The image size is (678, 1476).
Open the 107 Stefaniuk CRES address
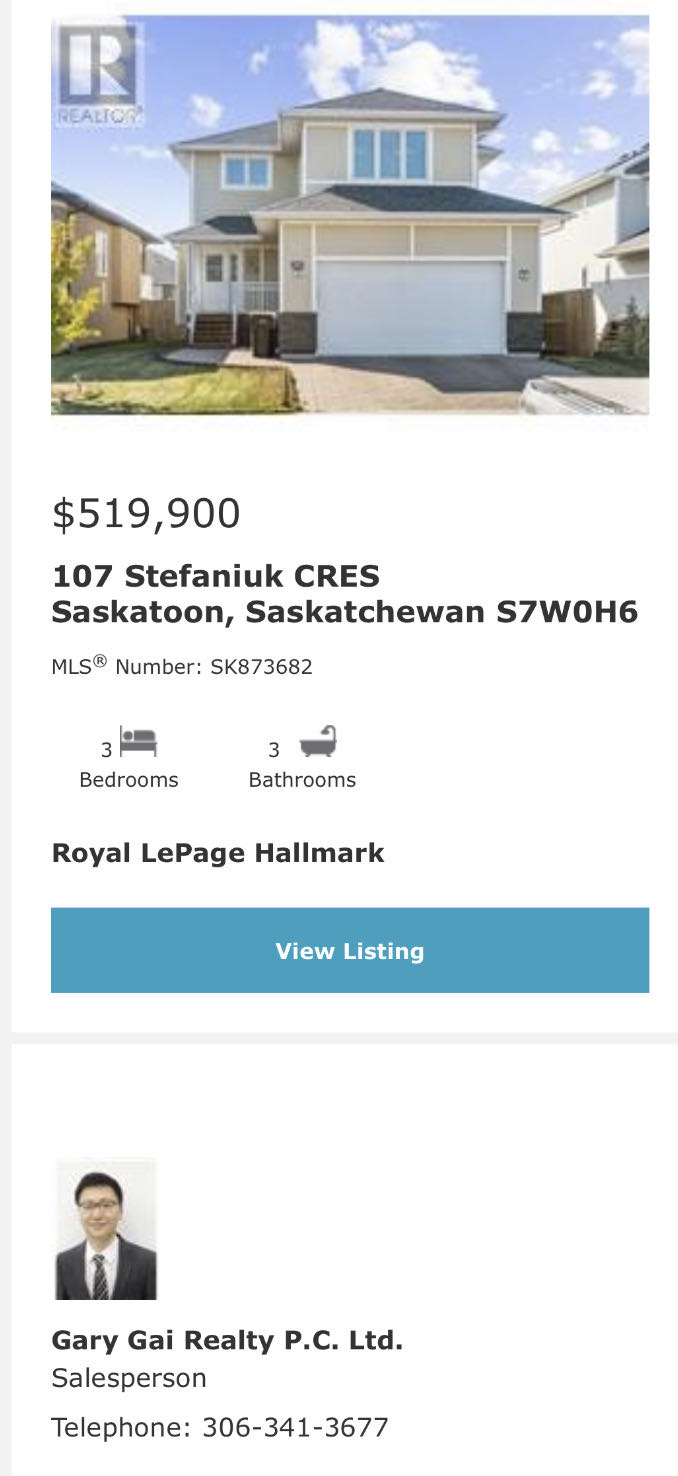tap(216, 576)
